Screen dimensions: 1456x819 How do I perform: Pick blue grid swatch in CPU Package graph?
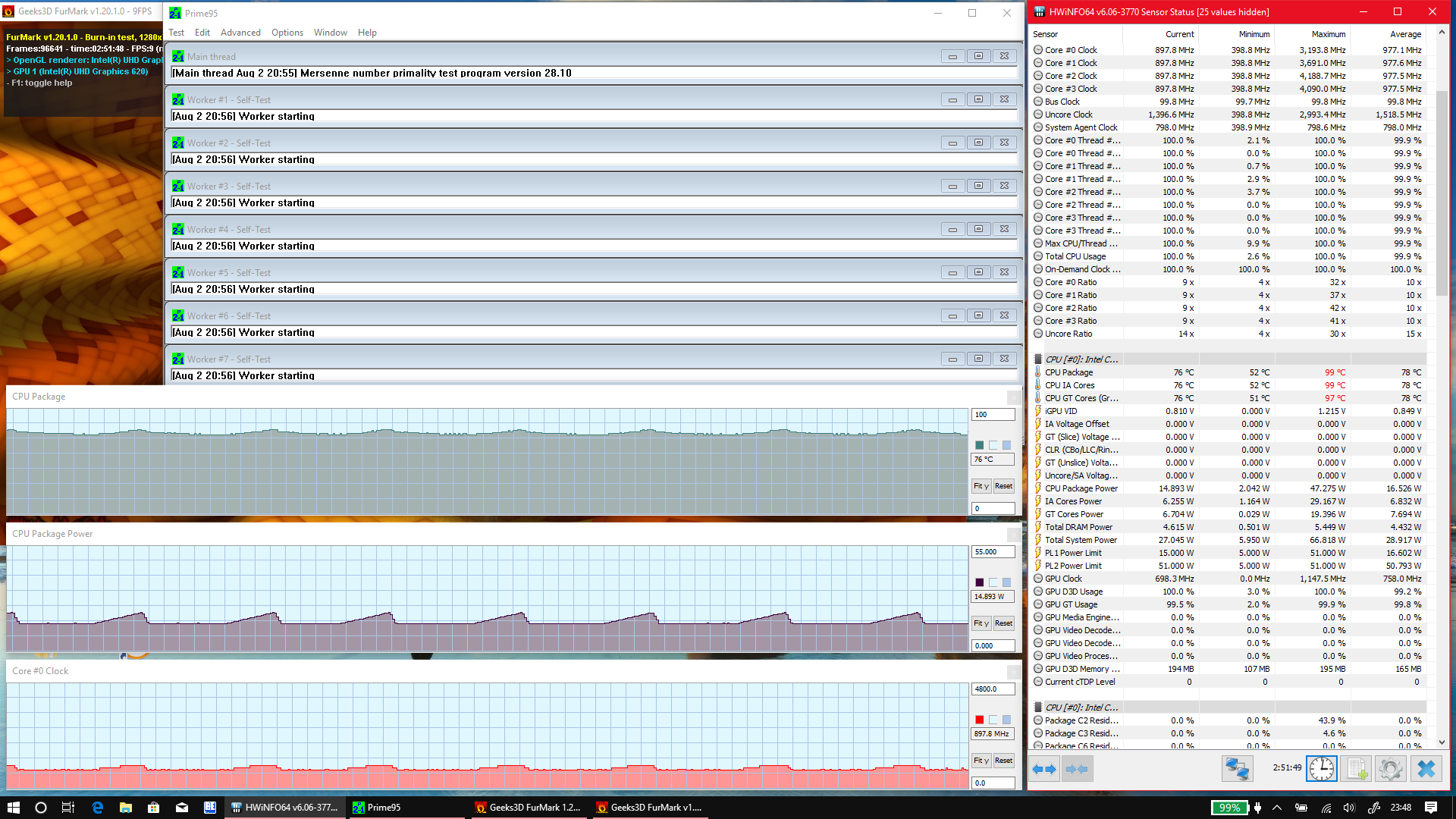click(x=1007, y=445)
